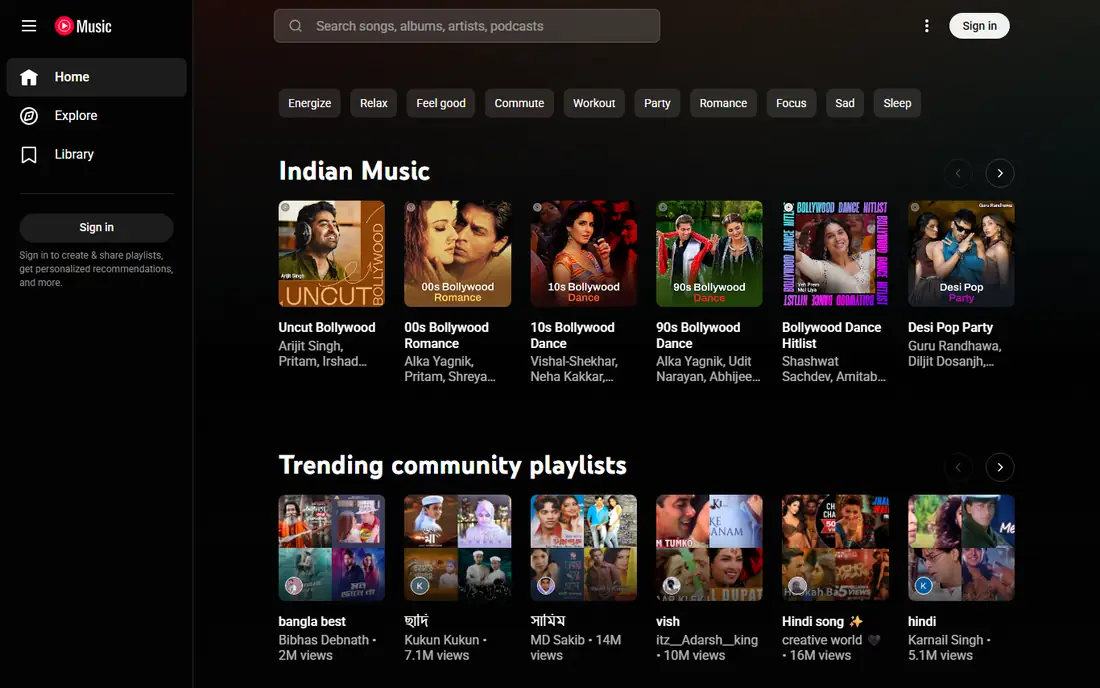Select the Romance mood chip
This screenshot has width=1100, height=688.
pyautogui.click(x=723, y=103)
